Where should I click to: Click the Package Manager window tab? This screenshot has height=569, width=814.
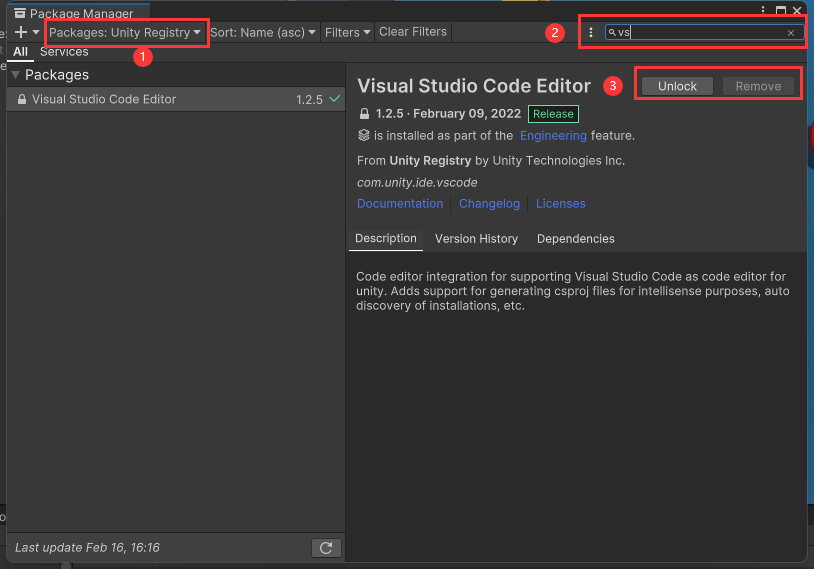point(79,12)
